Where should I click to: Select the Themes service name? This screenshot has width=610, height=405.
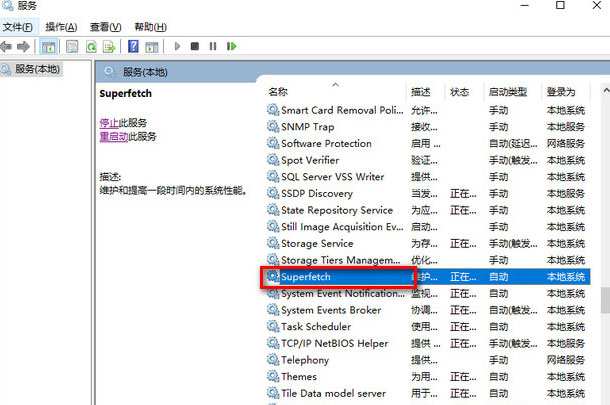tap(298, 377)
